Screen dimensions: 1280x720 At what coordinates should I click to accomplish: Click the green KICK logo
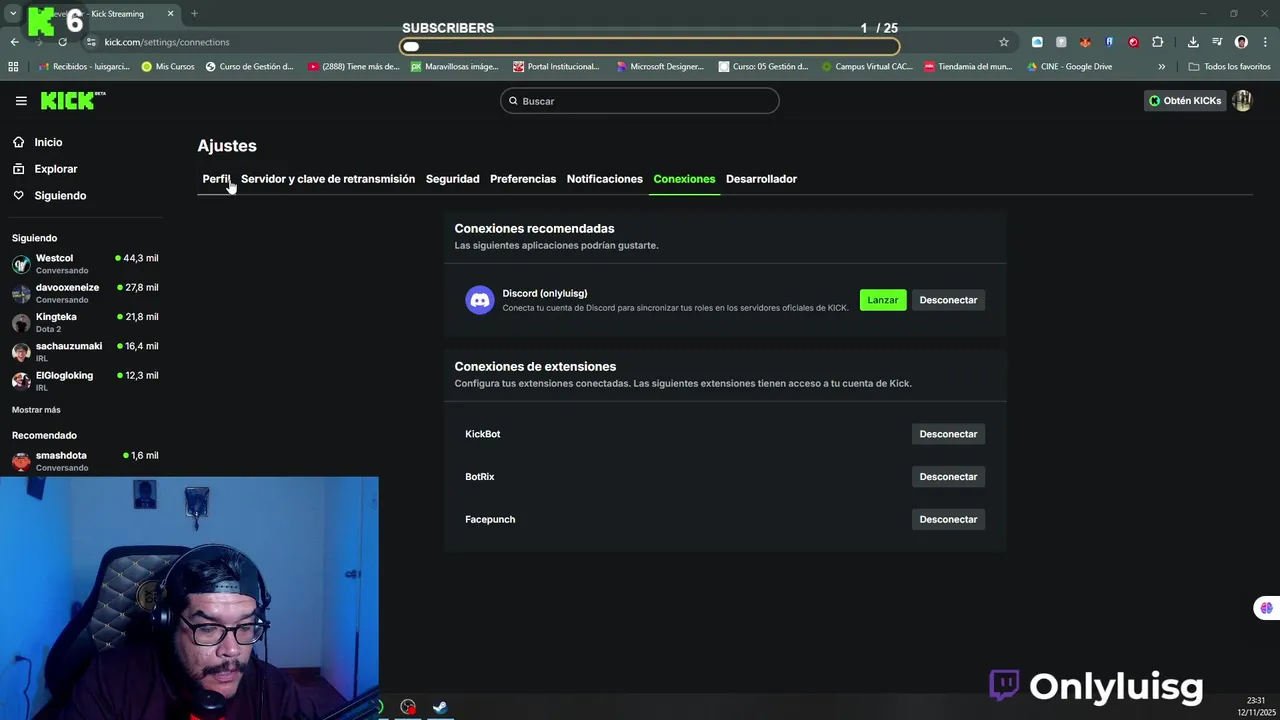coord(72,101)
